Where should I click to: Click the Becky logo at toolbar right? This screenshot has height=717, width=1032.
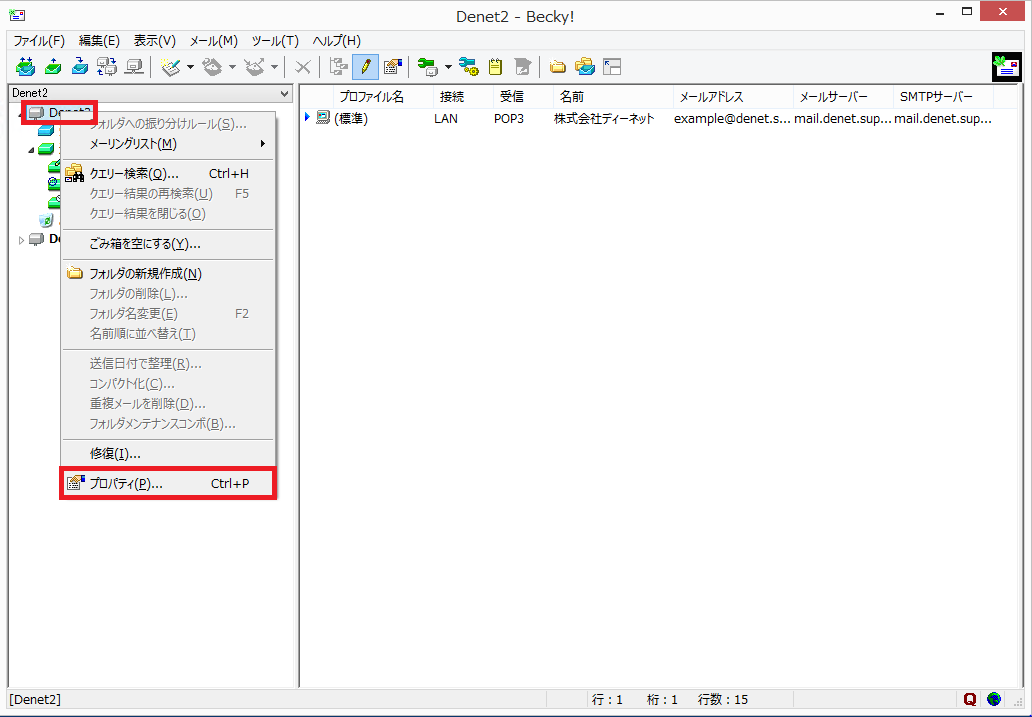[x=1006, y=66]
